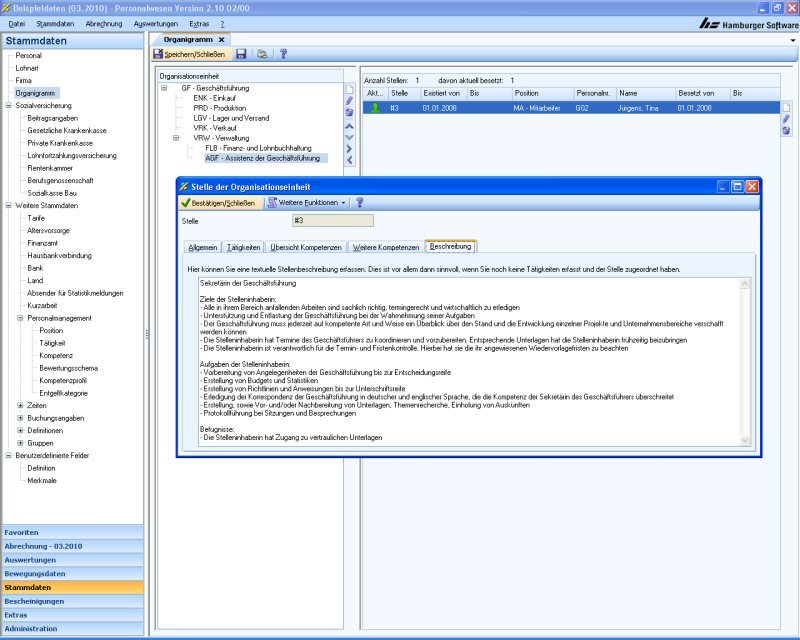Move organisational unit up with up arrow

[349, 125]
